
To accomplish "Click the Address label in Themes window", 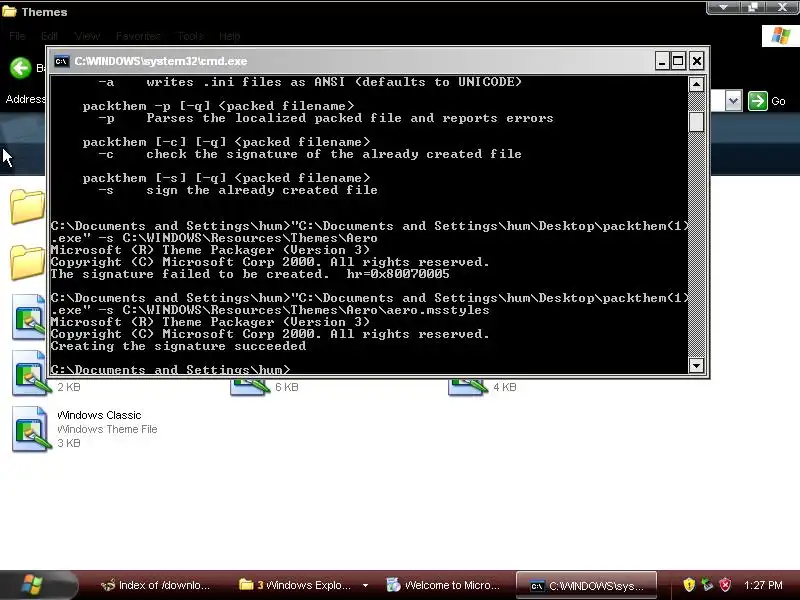I will [x=26, y=99].
